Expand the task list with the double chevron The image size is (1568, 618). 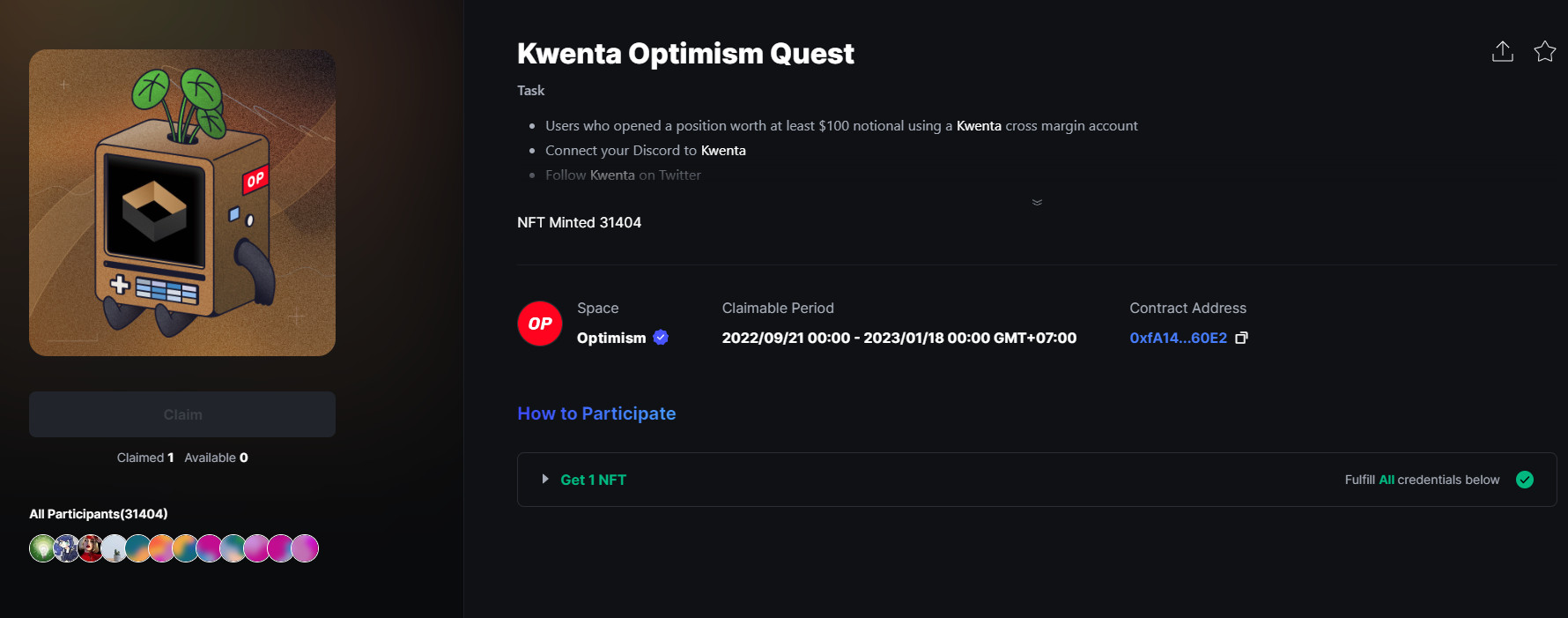[x=1037, y=202]
